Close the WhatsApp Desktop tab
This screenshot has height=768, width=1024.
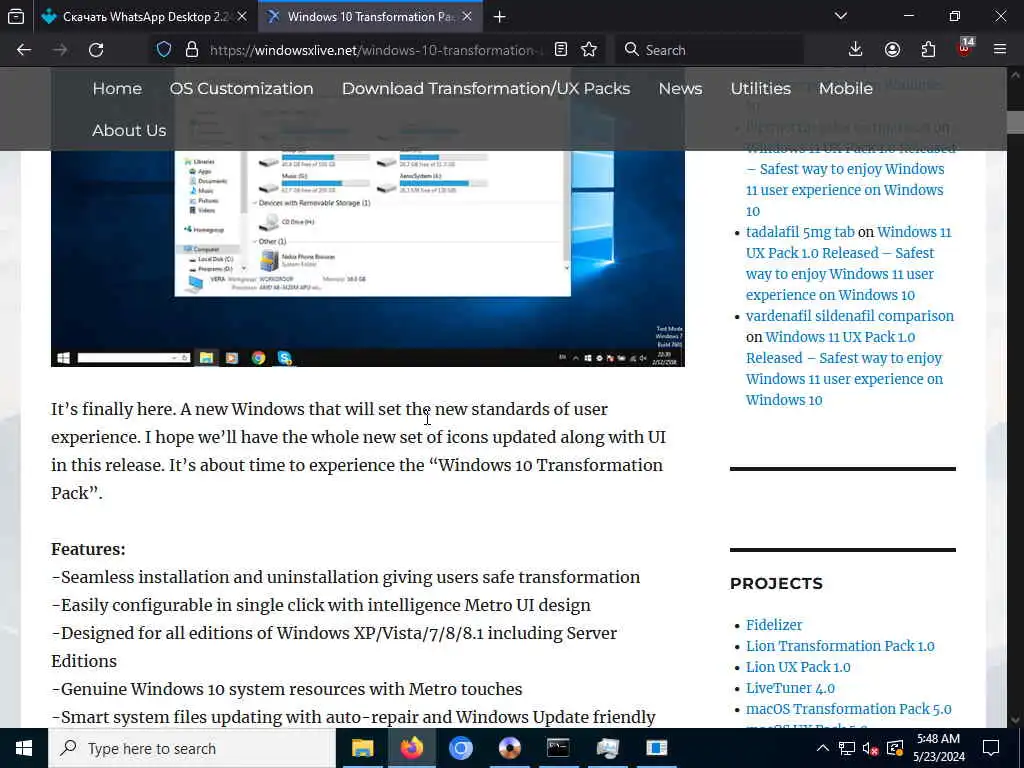242,17
